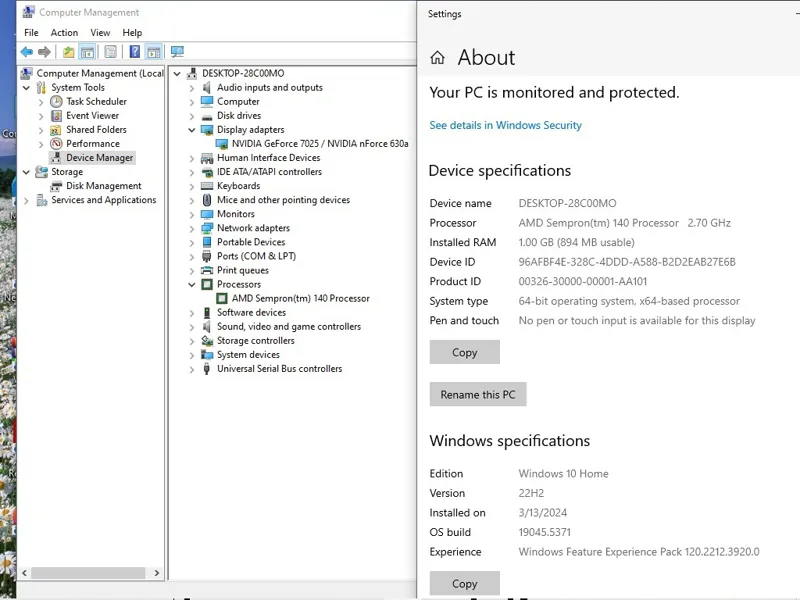Select the NVIDIA GeForce 7025 display adapter

tap(311, 144)
